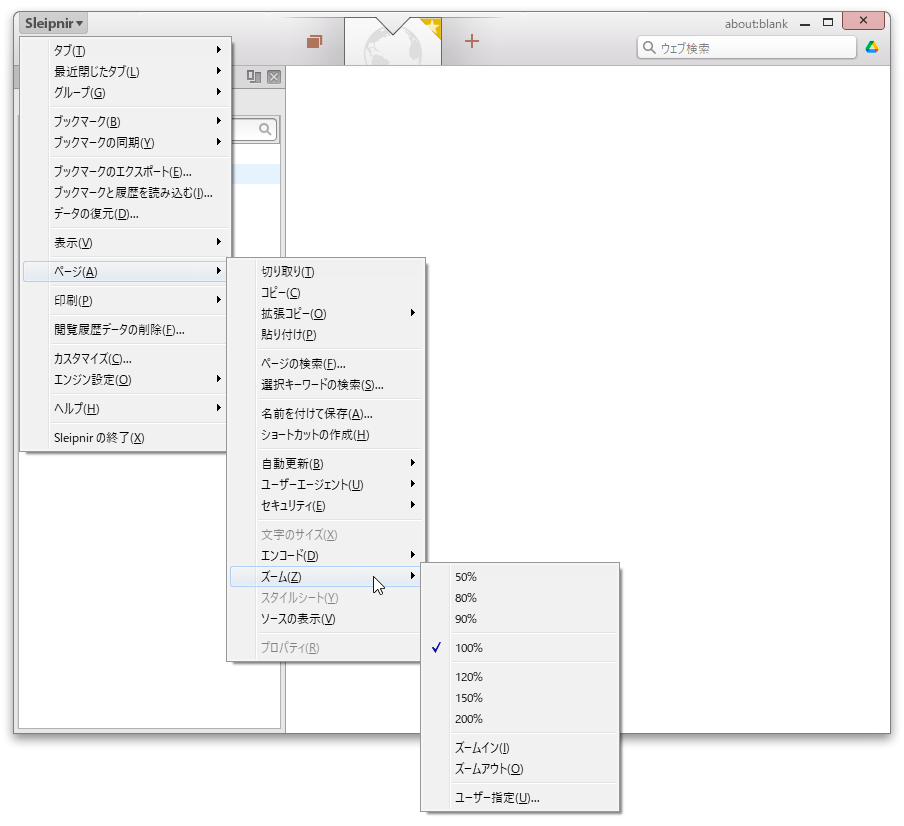
Task: Select データの復元(D)... menu item
Action: [126, 214]
